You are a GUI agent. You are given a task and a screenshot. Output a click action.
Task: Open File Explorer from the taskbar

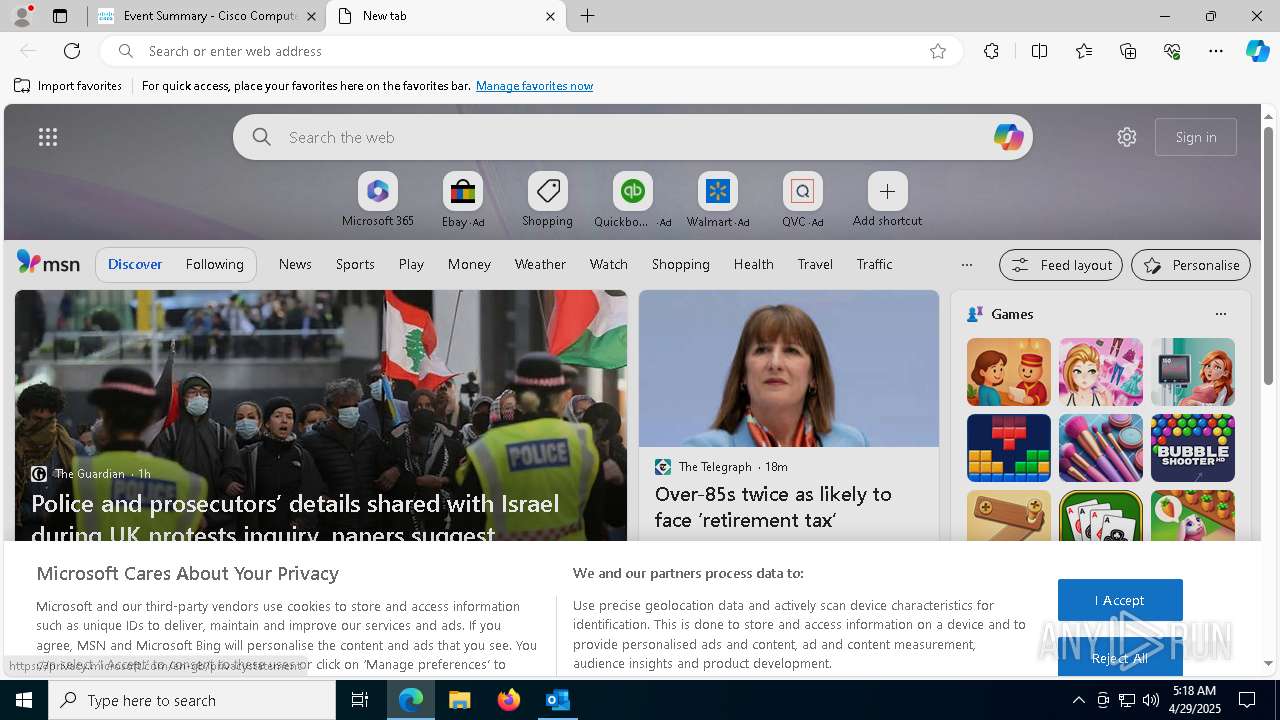point(459,700)
